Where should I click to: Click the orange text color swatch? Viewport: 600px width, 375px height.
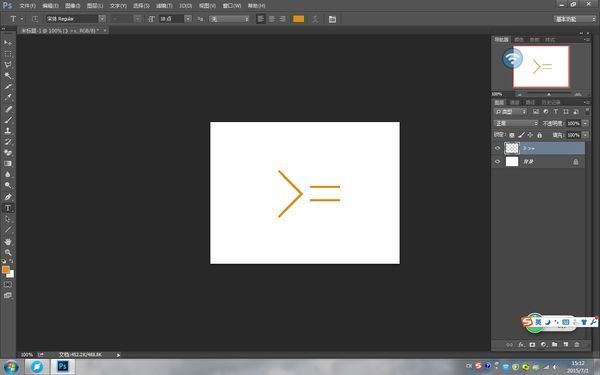(x=298, y=19)
